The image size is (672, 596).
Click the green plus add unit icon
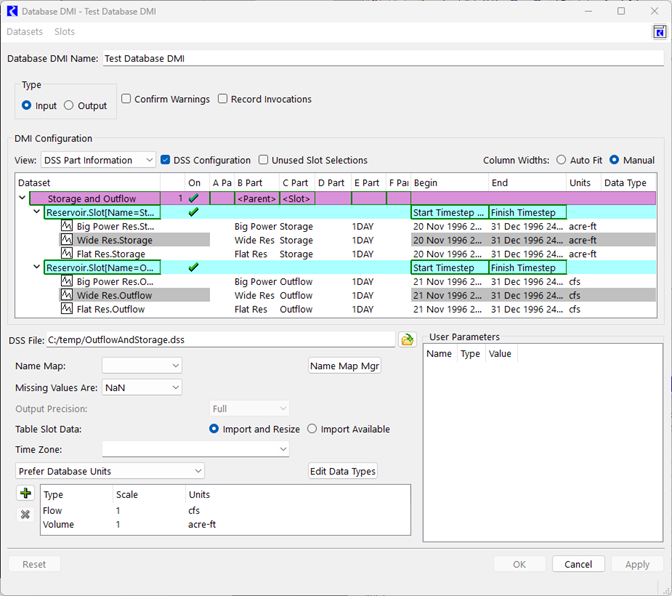[25, 493]
